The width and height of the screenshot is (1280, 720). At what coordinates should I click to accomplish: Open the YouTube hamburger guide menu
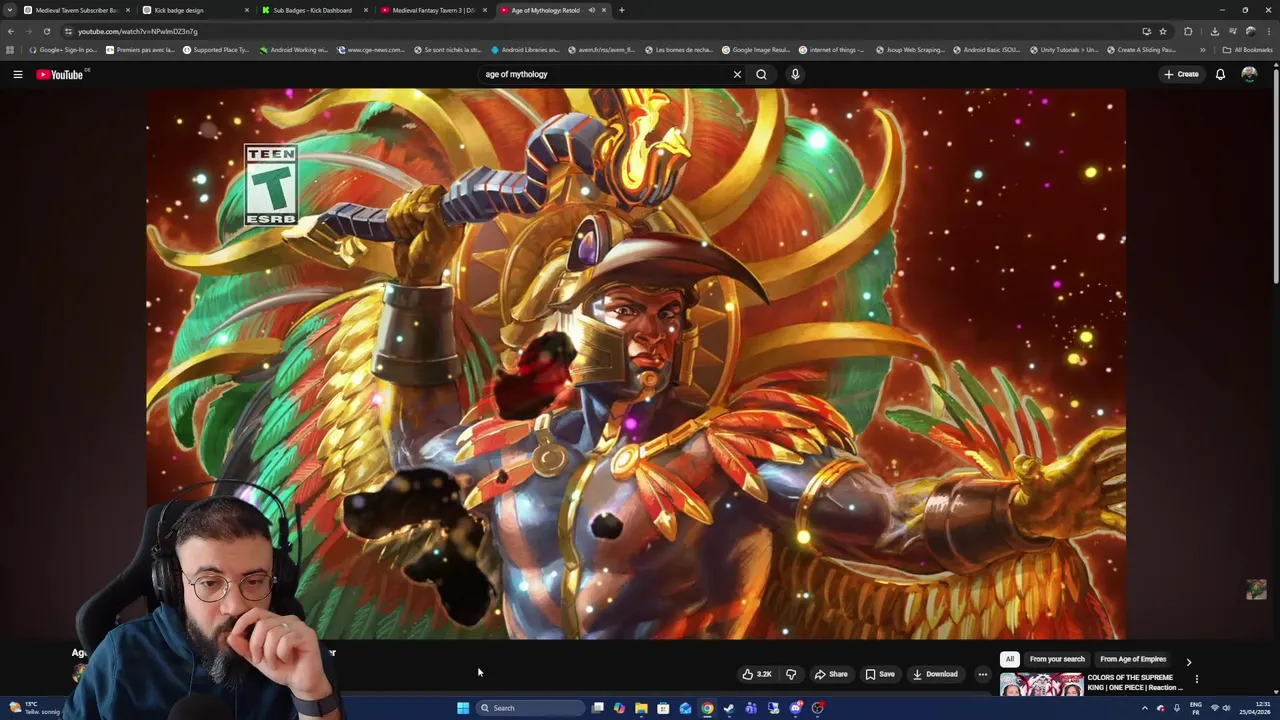tap(17, 74)
